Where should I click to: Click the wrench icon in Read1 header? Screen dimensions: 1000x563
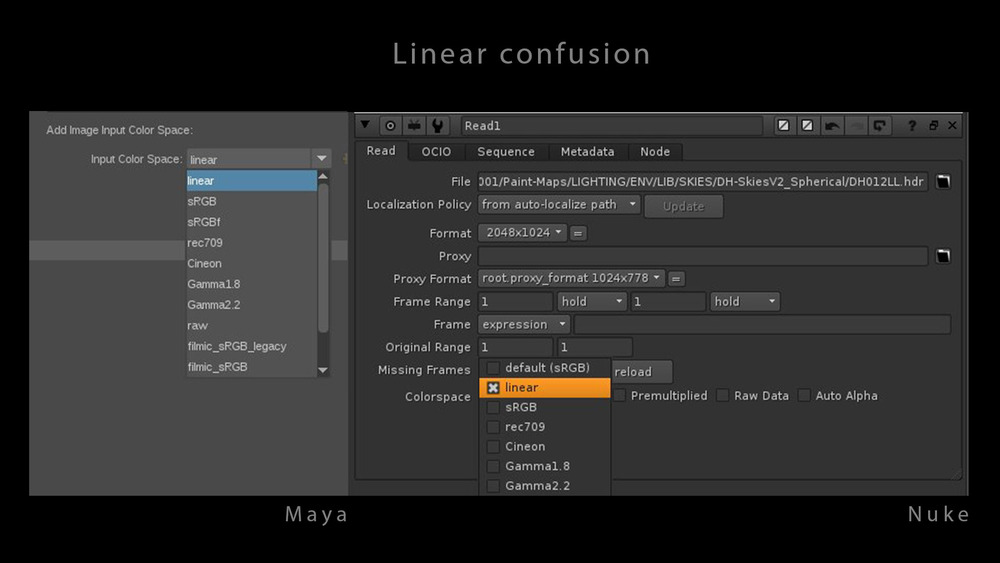tap(437, 126)
